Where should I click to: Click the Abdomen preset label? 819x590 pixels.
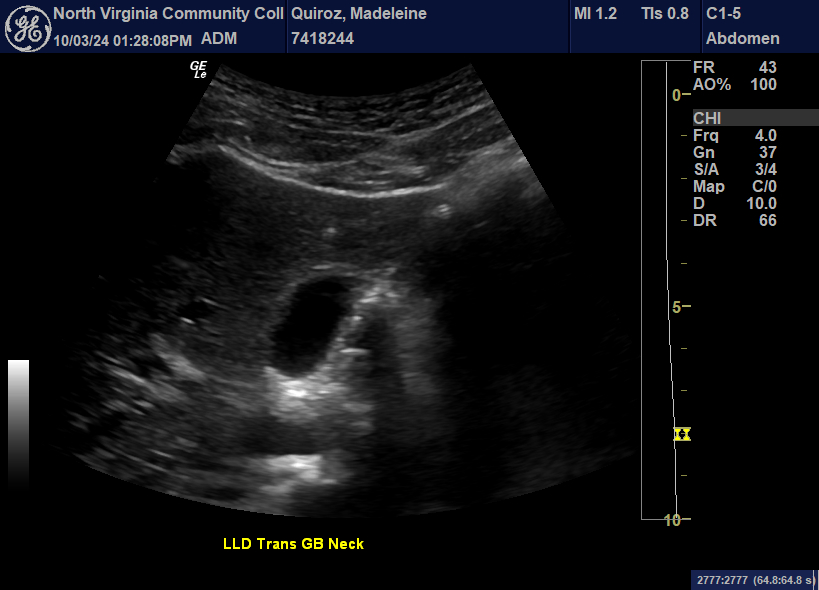(x=742, y=39)
